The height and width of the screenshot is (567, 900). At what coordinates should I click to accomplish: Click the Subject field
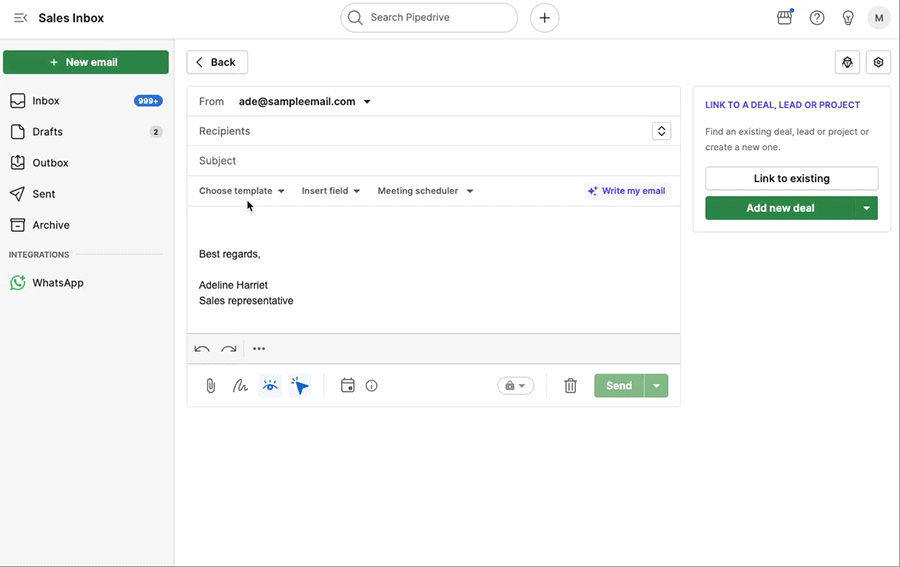point(433,161)
